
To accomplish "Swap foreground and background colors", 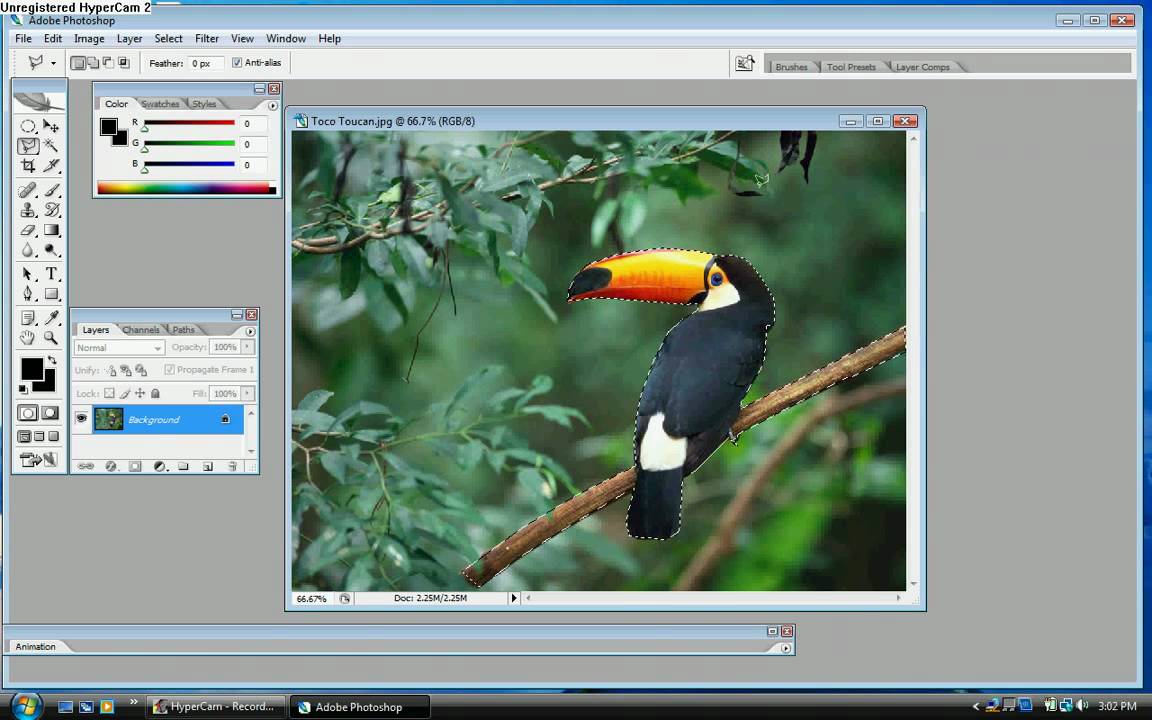I will pyautogui.click(x=52, y=360).
